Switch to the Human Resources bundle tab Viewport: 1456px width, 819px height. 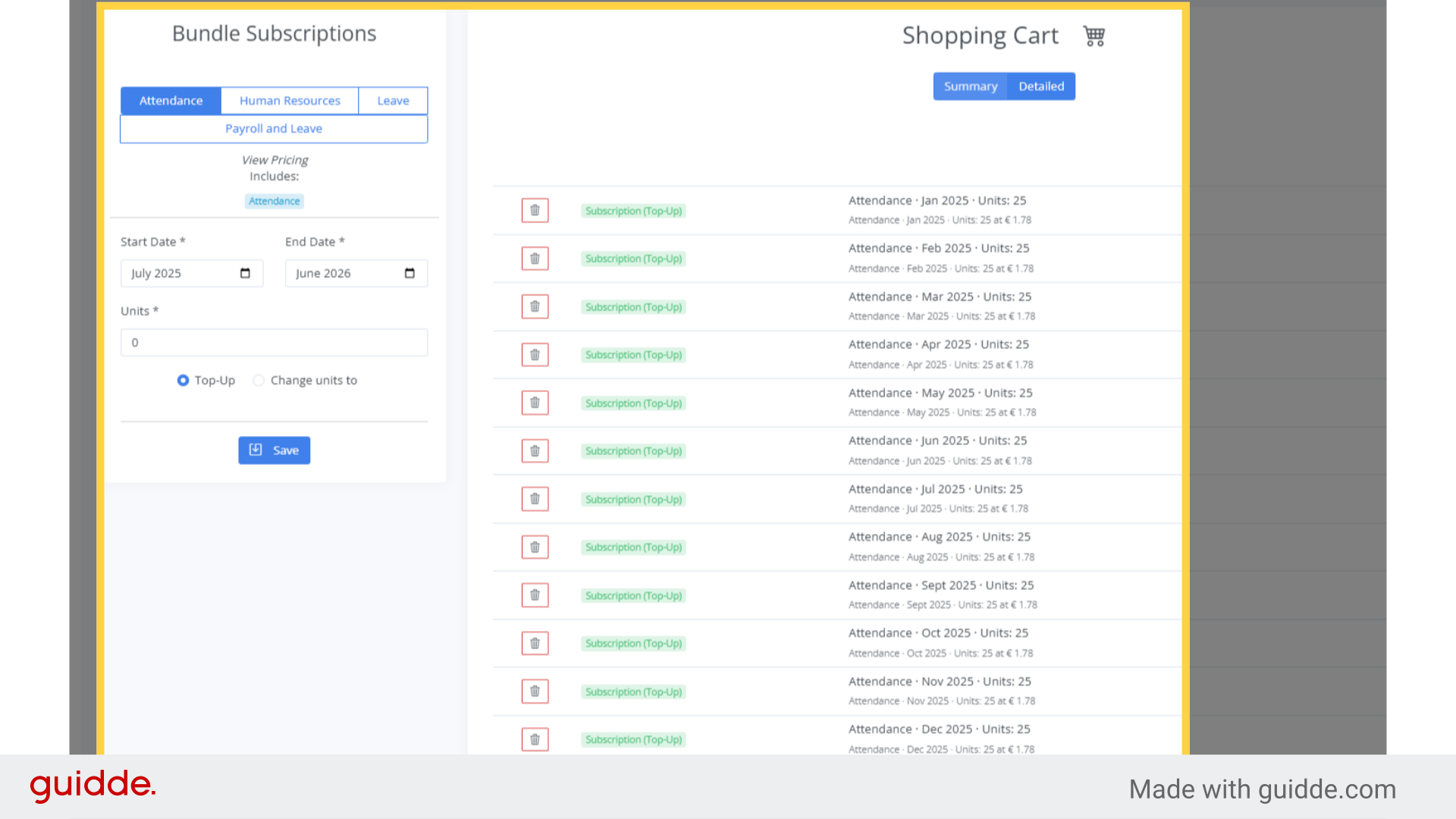tap(290, 100)
